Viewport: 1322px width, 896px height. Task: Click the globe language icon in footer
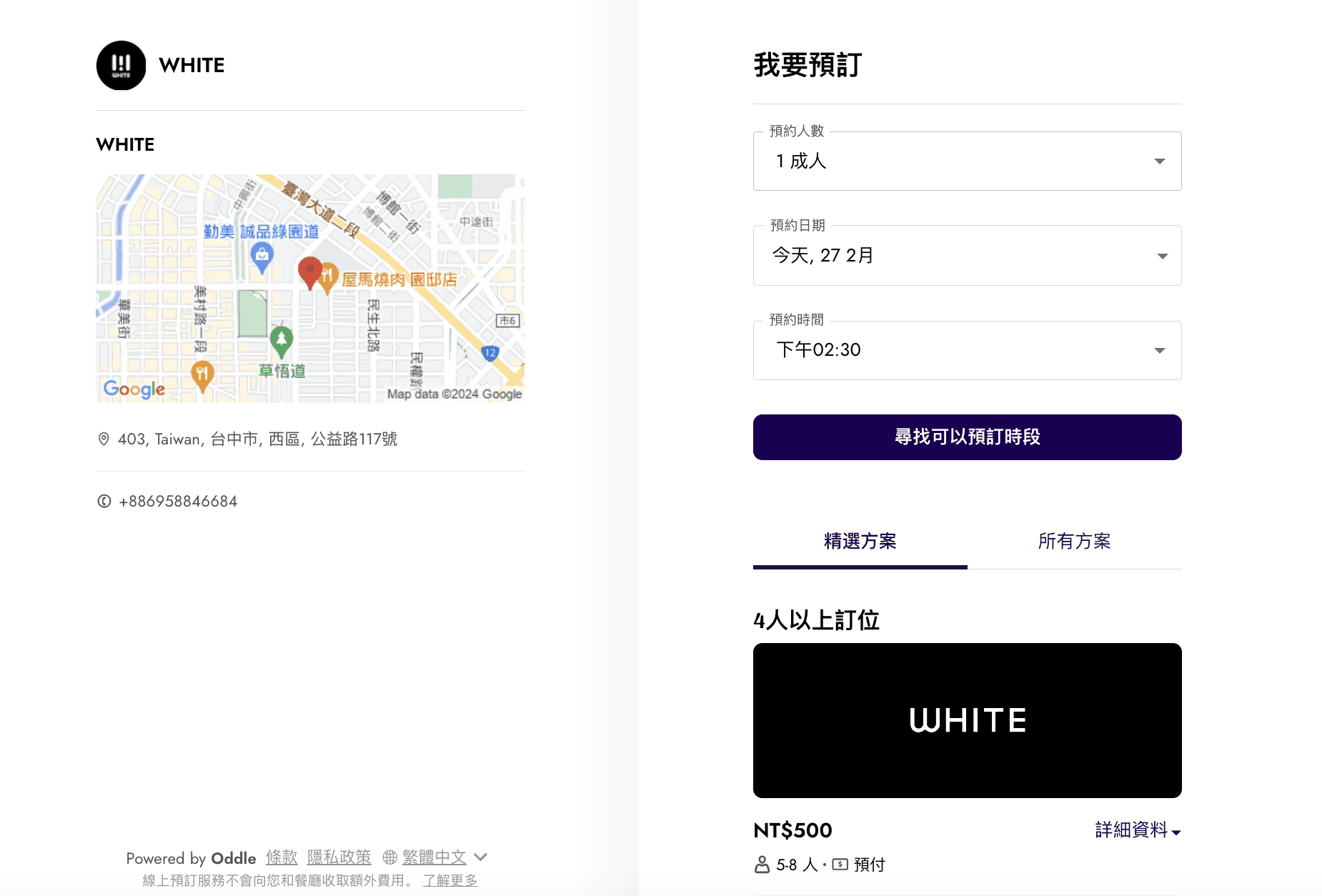[390, 857]
